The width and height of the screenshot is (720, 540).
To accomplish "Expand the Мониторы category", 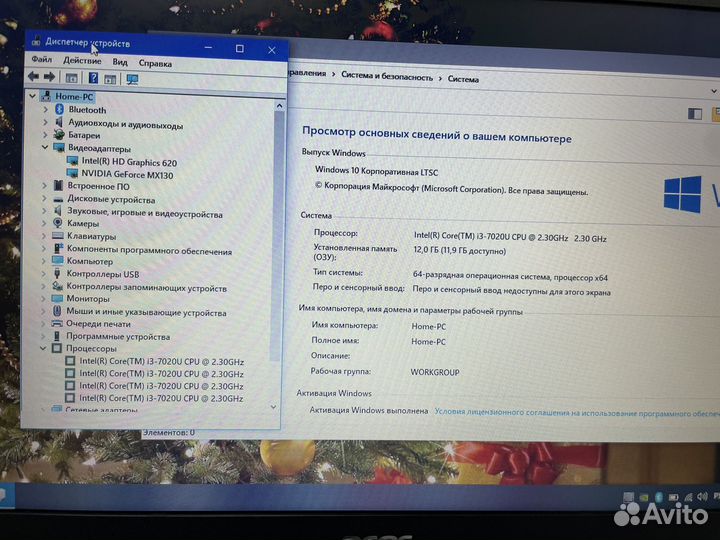I will 43,298.
